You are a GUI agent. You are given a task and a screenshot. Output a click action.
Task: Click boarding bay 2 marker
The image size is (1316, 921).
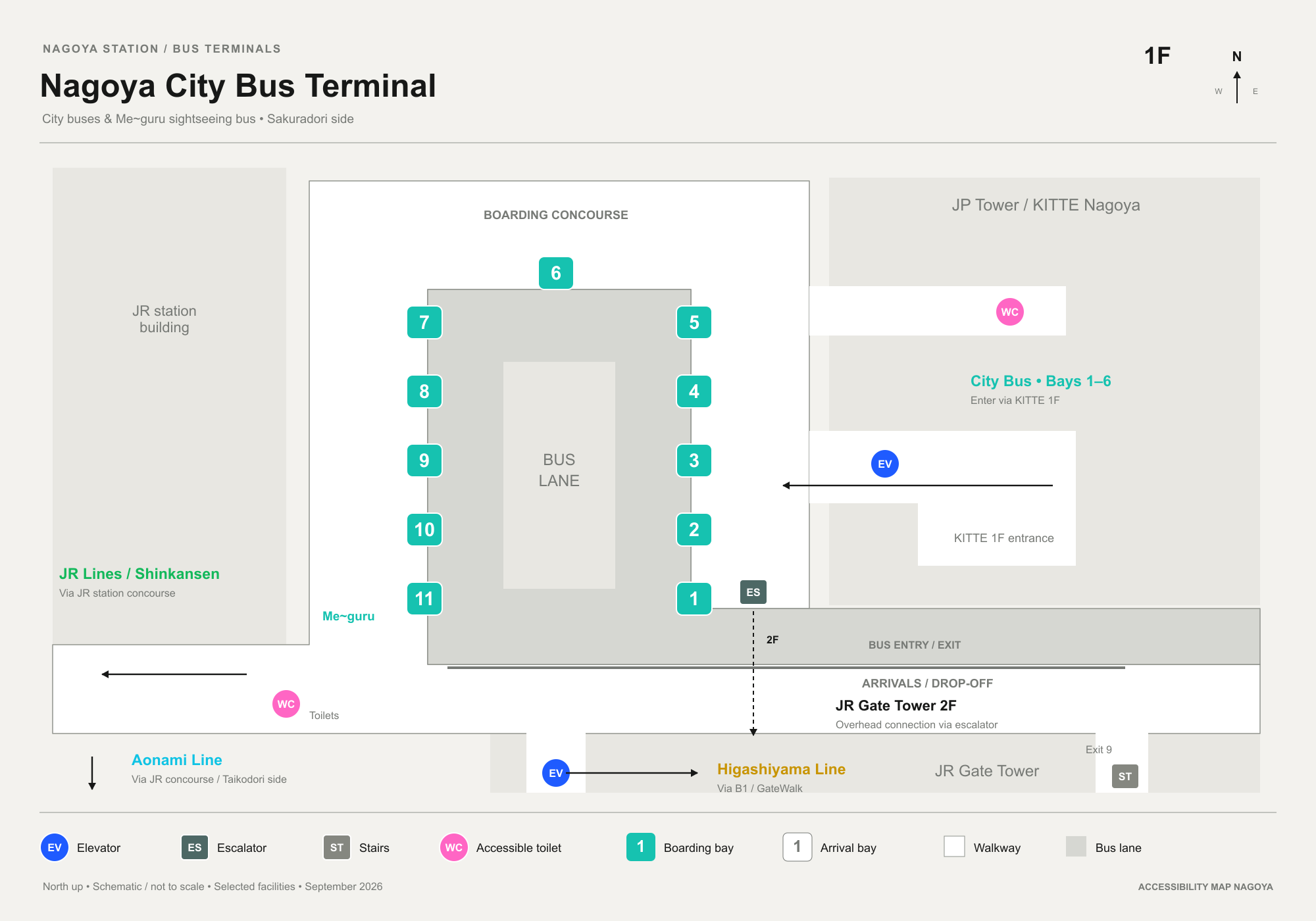pos(694,530)
